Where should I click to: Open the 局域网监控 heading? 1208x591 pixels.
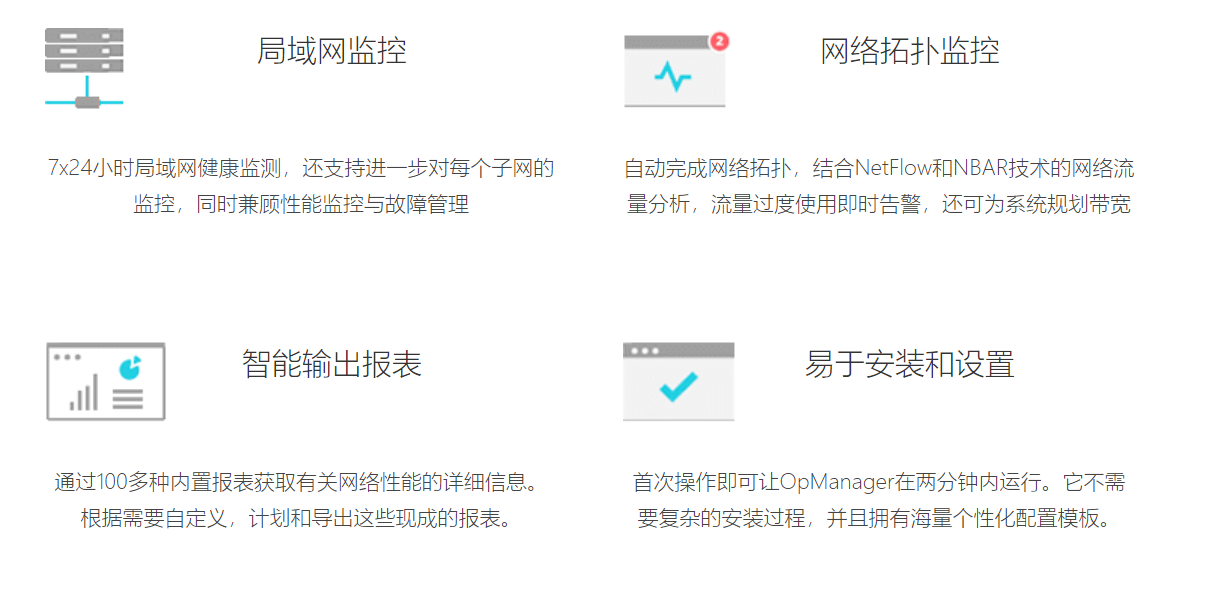(x=331, y=50)
